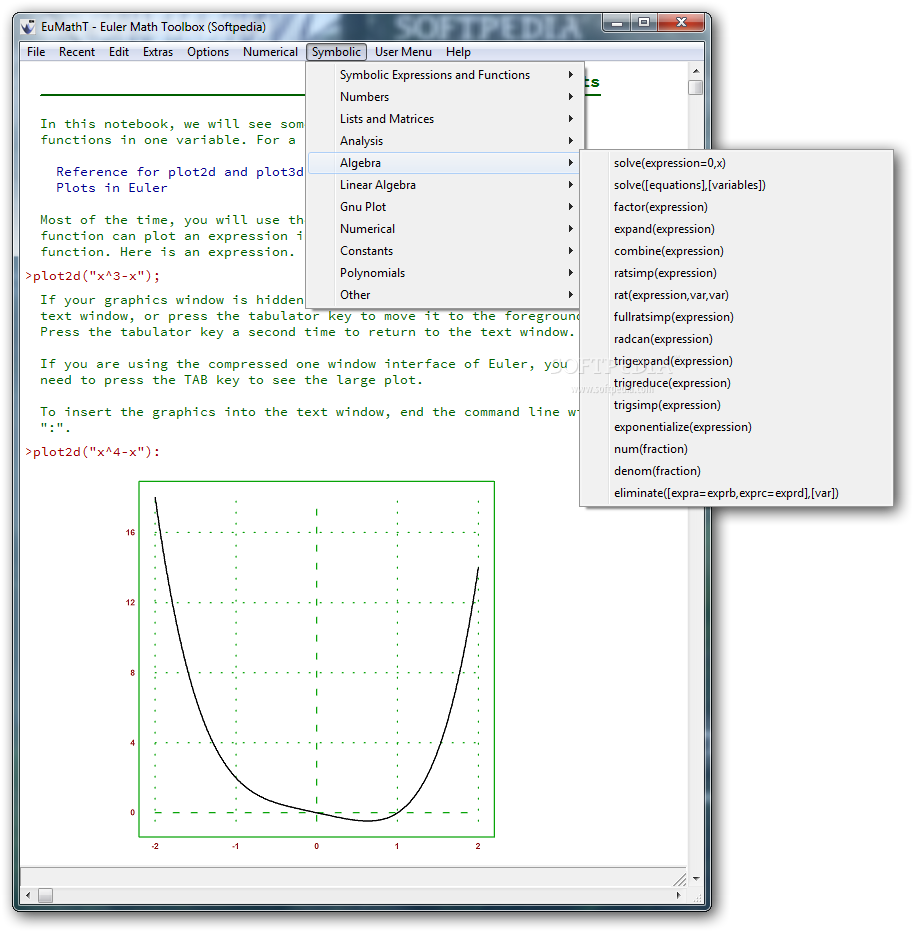Select combine(expression) entry
Viewport: 914px width, 932px height.
point(736,251)
